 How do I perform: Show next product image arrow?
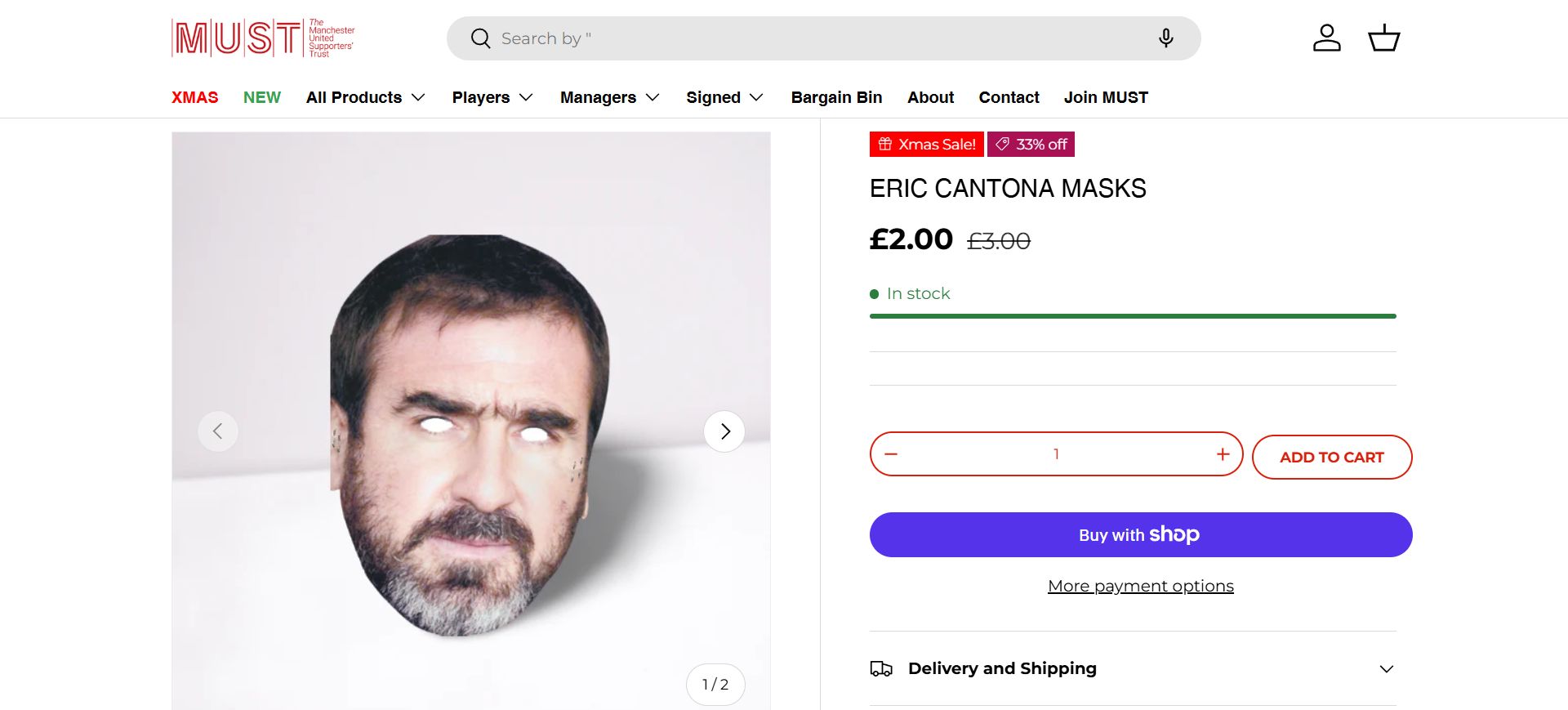click(x=724, y=431)
